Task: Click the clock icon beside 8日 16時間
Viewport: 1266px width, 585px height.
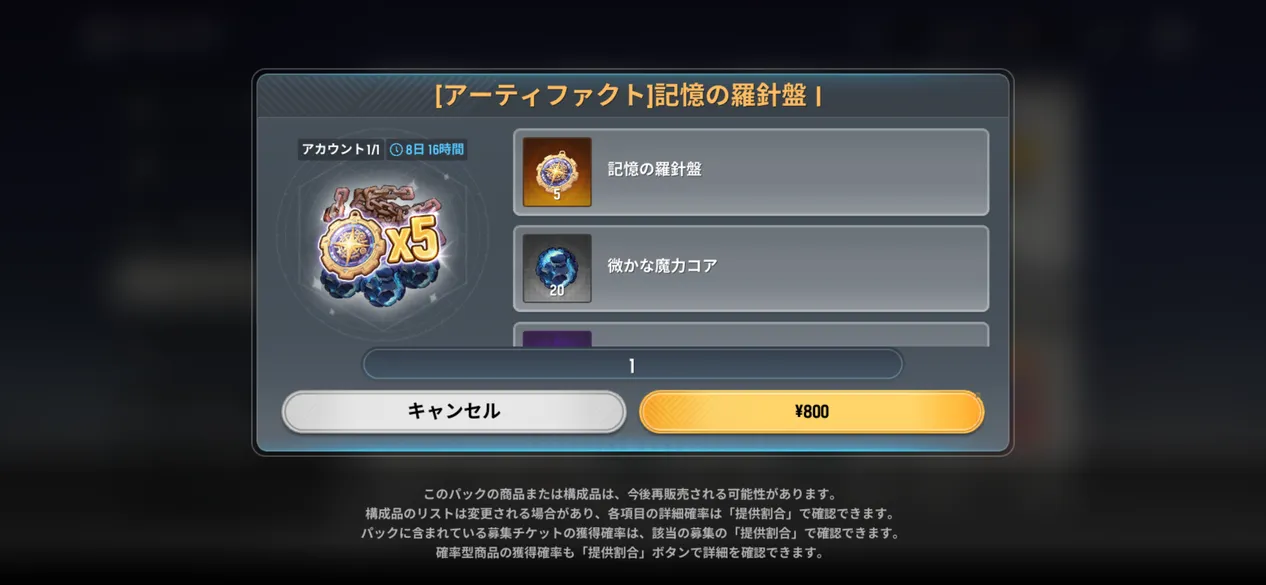Action: click(x=396, y=149)
